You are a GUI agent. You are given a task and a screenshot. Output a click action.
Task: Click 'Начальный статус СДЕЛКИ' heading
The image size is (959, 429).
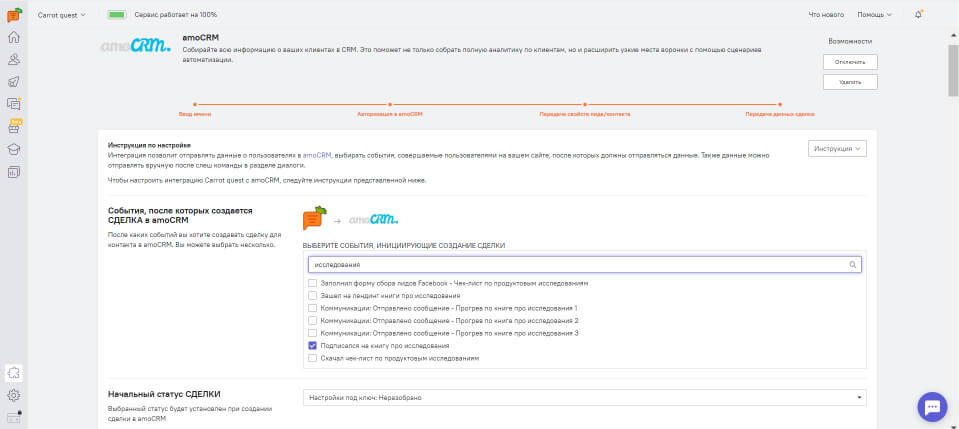pos(164,394)
